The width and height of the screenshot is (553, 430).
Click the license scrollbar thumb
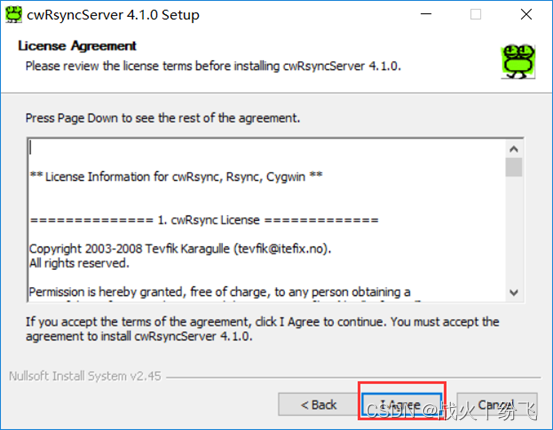pos(514,167)
